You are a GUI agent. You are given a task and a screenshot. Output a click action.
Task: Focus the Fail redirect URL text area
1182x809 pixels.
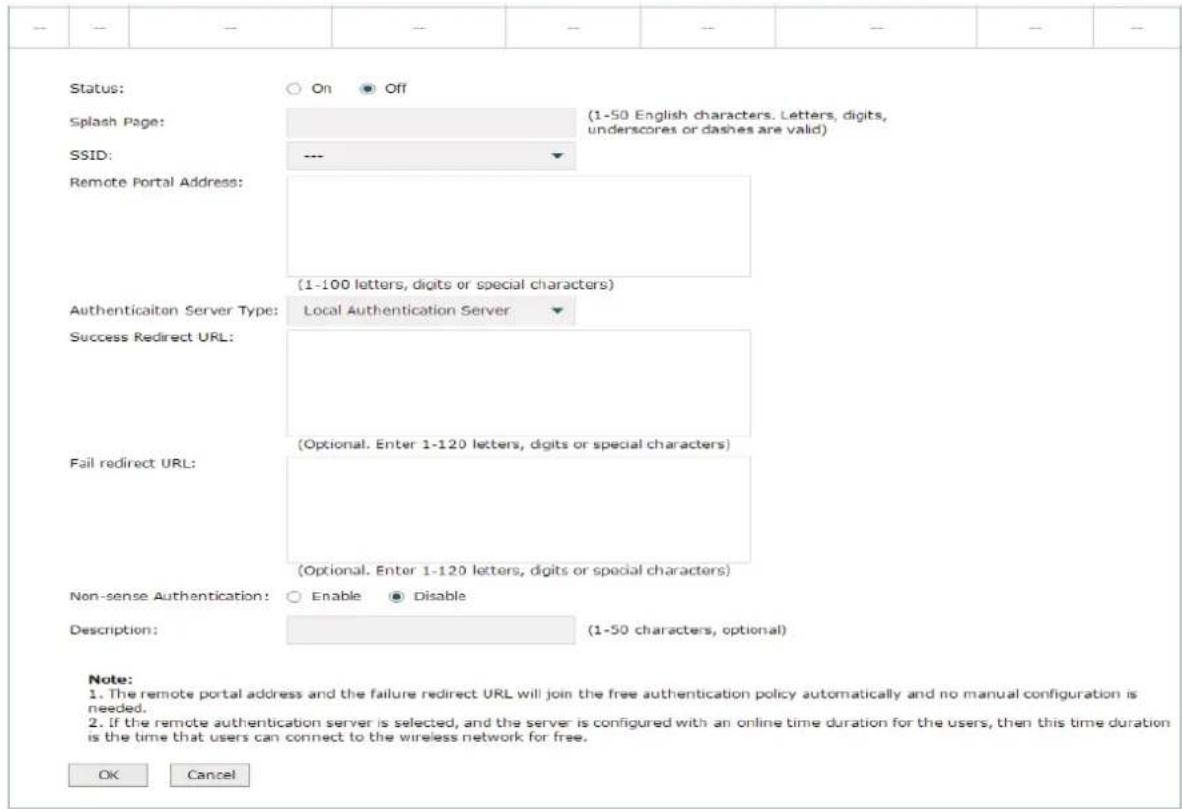(x=519, y=509)
